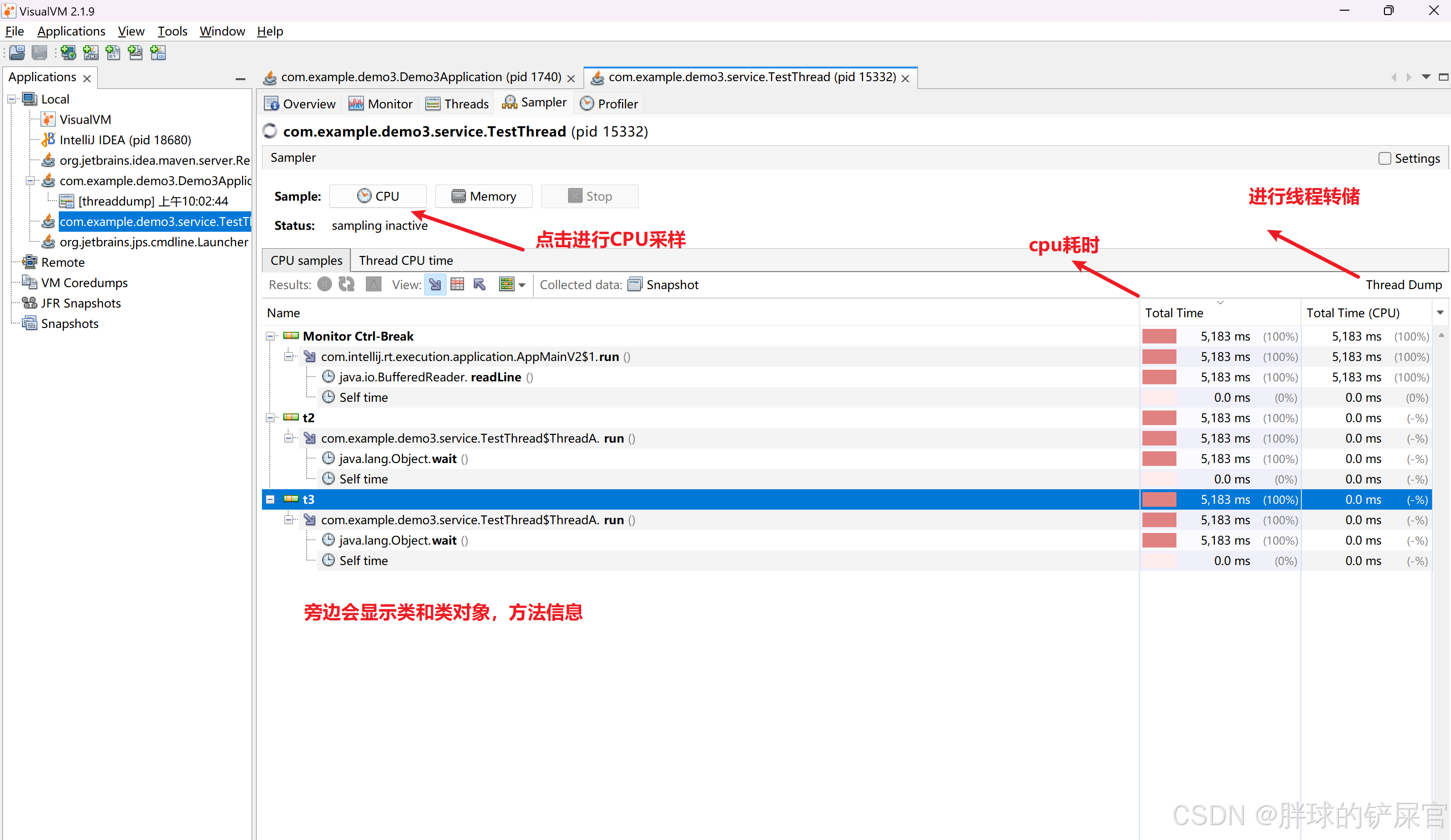The height and width of the screenshot is (840, 1451).
Task: Start CPU sampling with CPU button
Action: point(378,196)
